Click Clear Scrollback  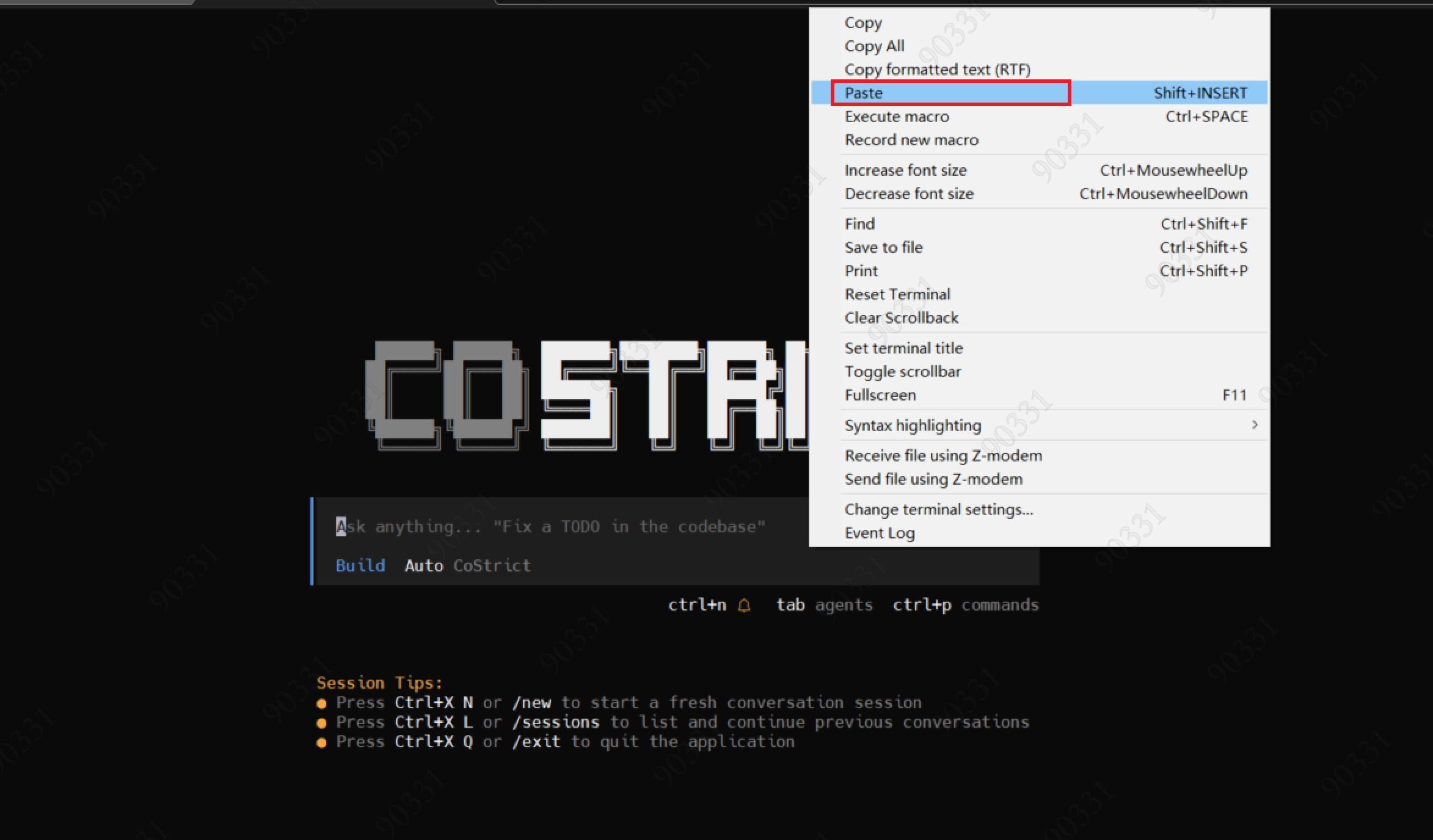coord(901,318)
